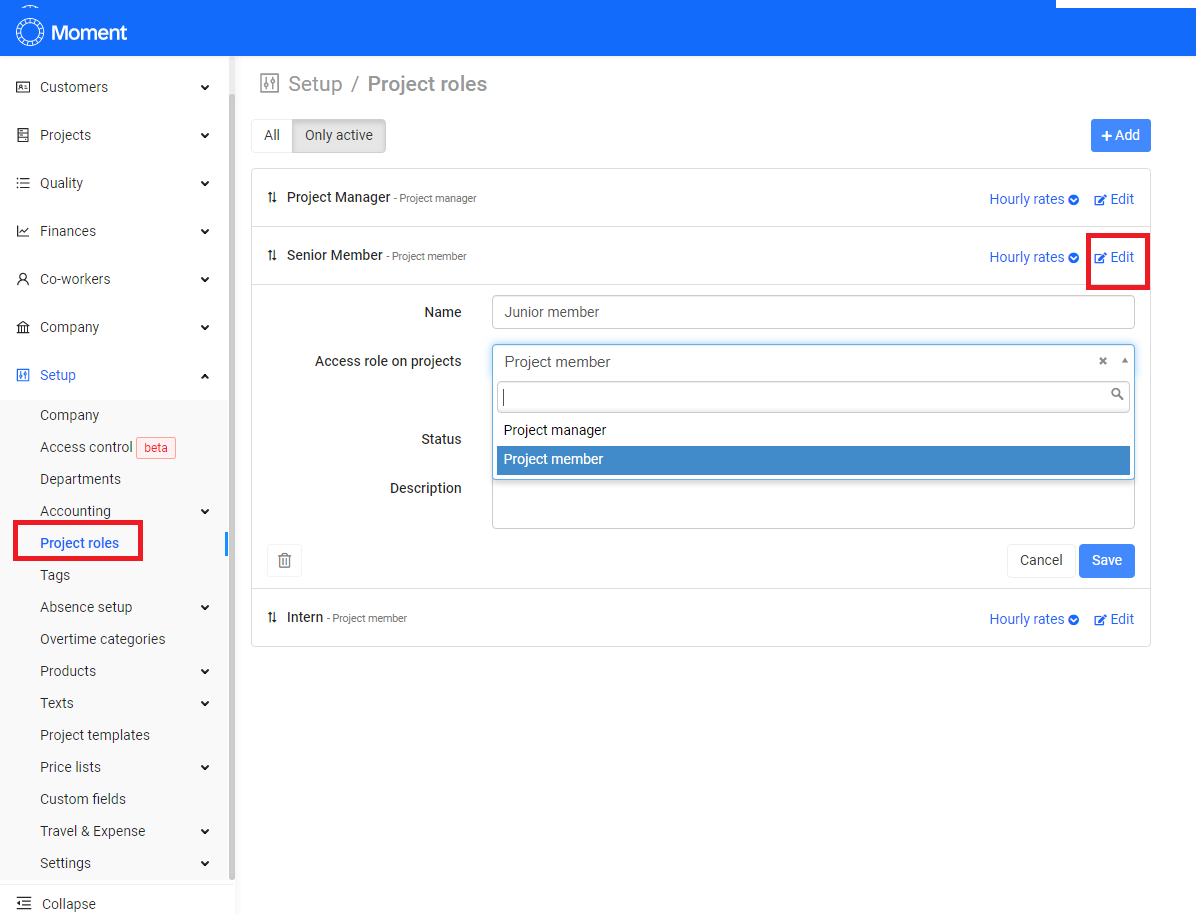
Task: Click the Customers card icon in sidebar
Action: [23, 87]
